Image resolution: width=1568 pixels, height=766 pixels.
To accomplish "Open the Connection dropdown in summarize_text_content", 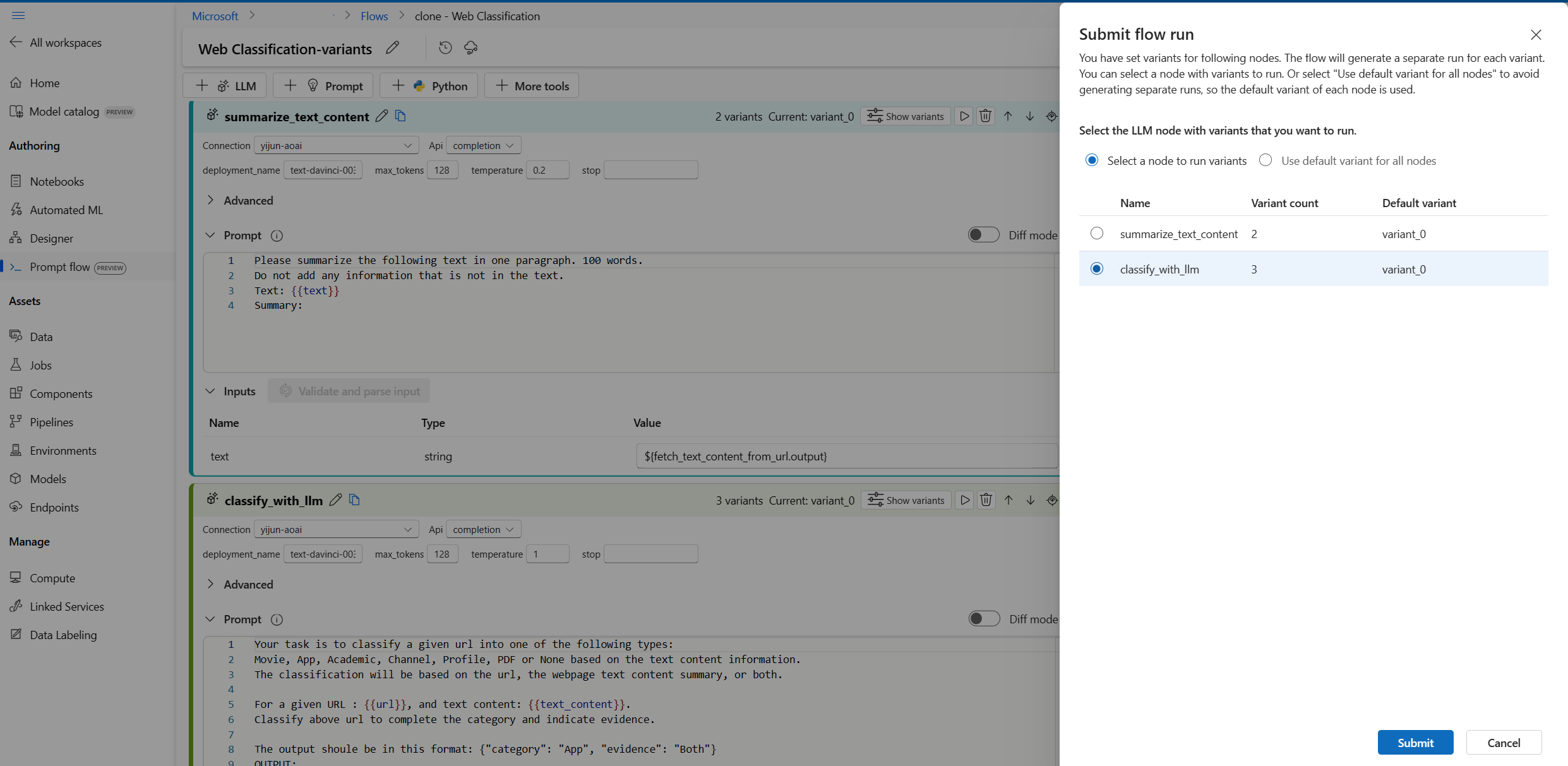I will point(336,145).
